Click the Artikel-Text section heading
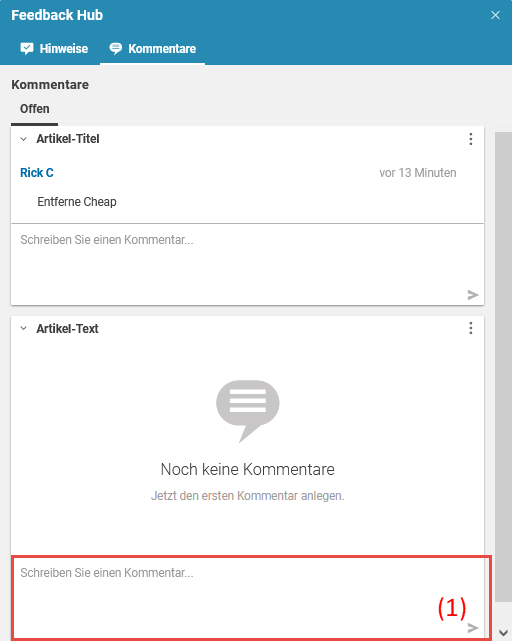 [x=67, y=329]
